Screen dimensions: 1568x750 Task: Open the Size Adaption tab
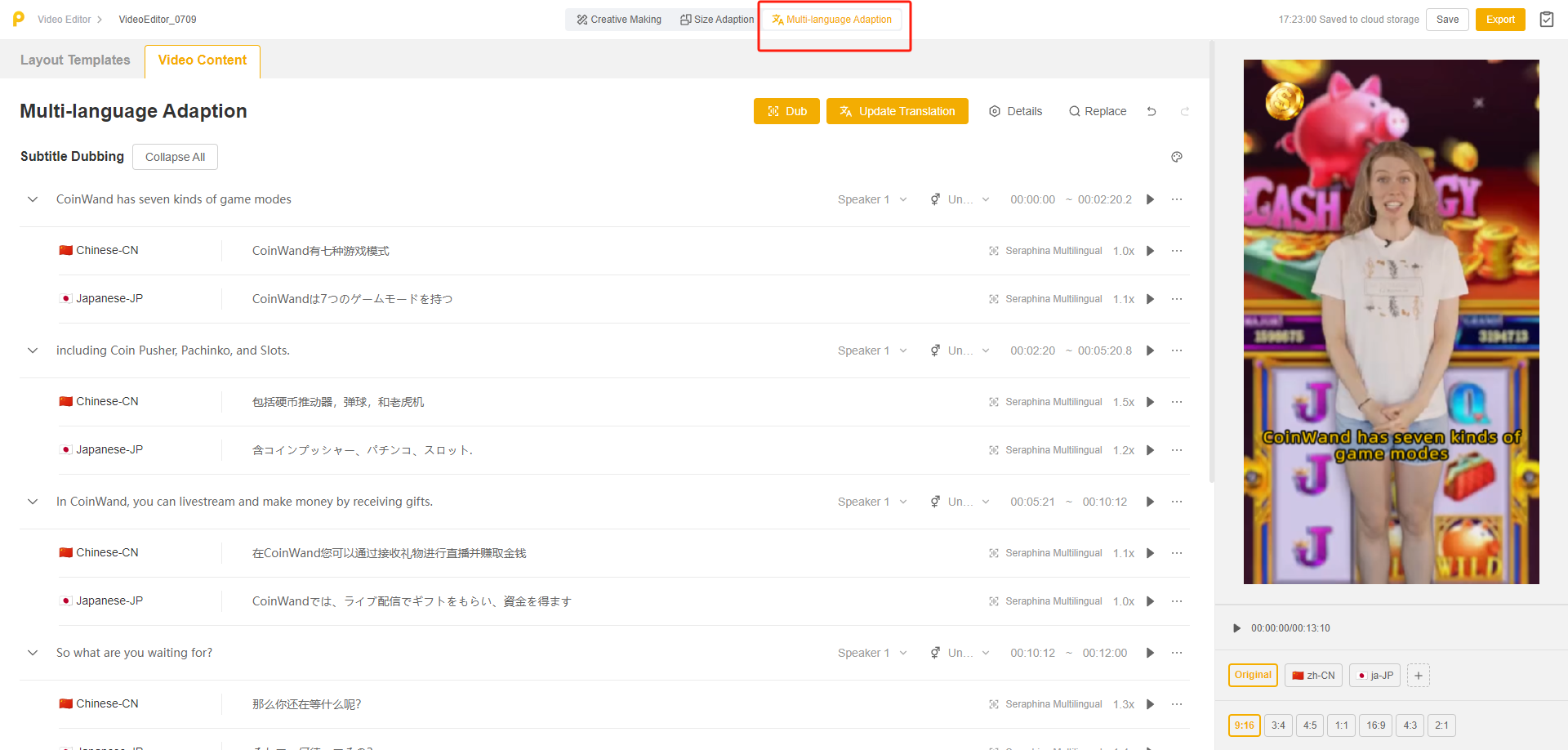(x=717, y=20)
